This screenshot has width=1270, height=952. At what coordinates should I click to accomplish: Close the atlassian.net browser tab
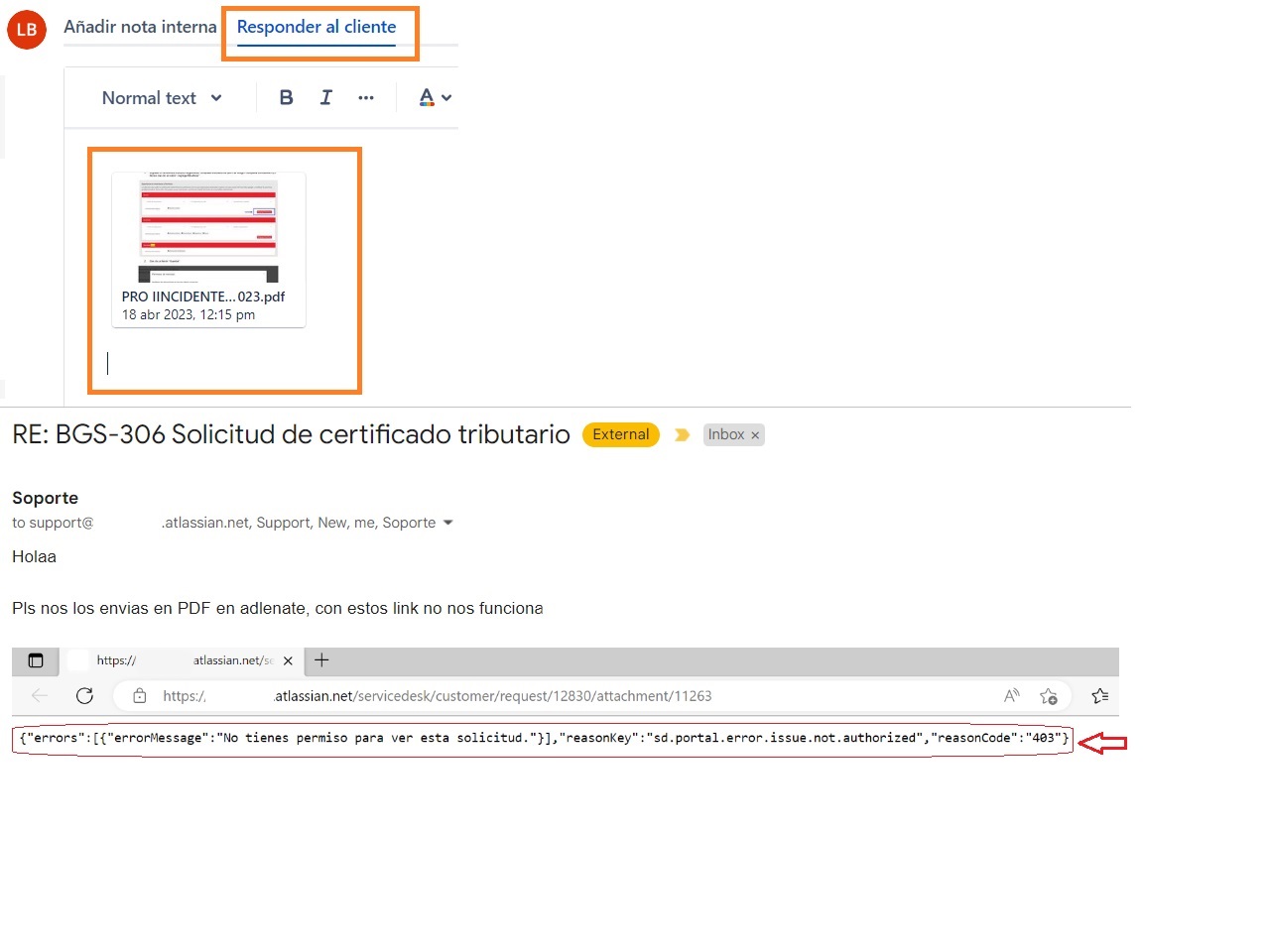[288, 660]
